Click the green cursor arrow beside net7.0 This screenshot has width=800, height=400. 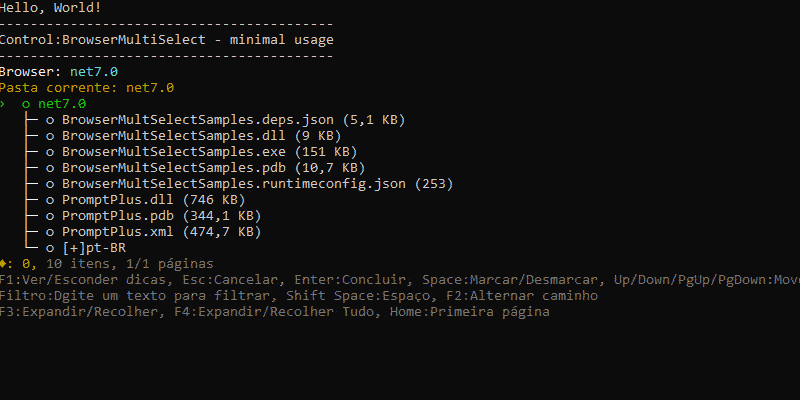click(x=4, y=104)
